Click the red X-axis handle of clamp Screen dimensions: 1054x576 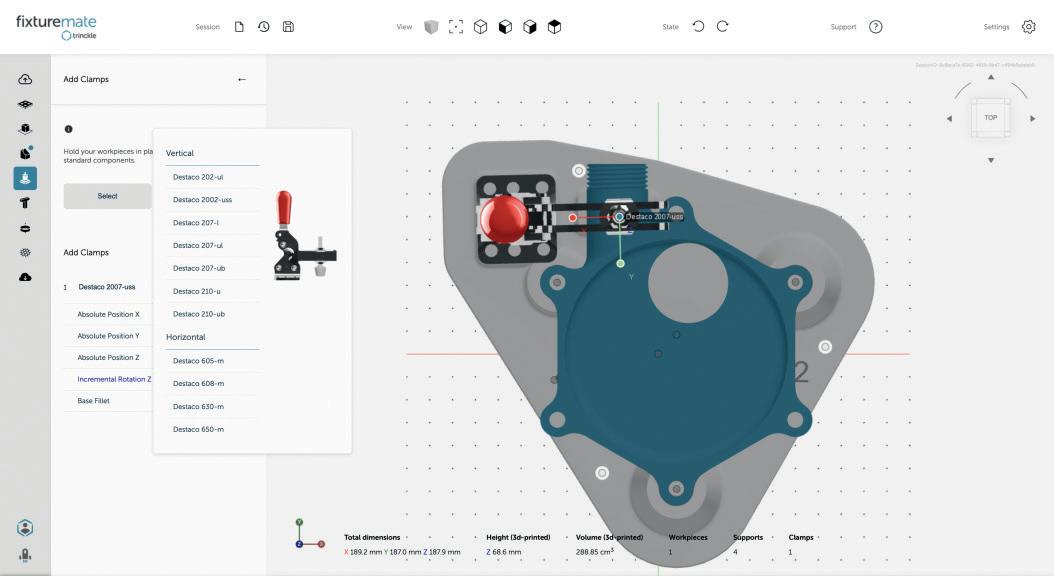pos(573,218)
